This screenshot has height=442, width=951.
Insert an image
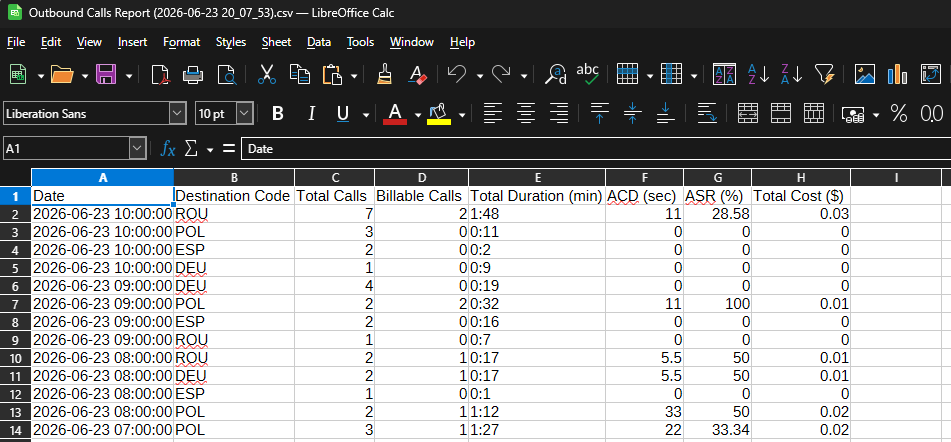click(865, 75)
